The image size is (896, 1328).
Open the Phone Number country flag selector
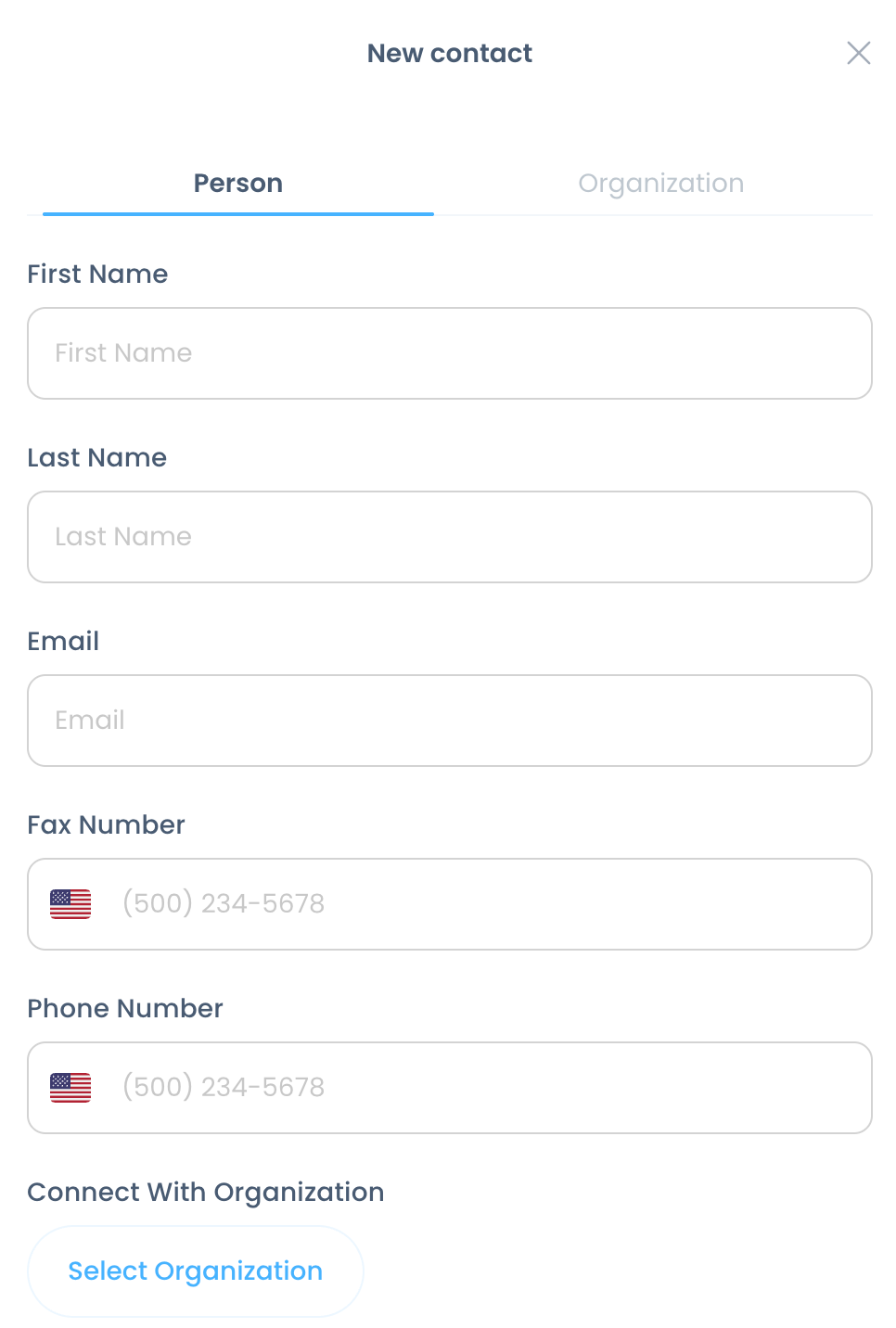(x=70, y=1088)
